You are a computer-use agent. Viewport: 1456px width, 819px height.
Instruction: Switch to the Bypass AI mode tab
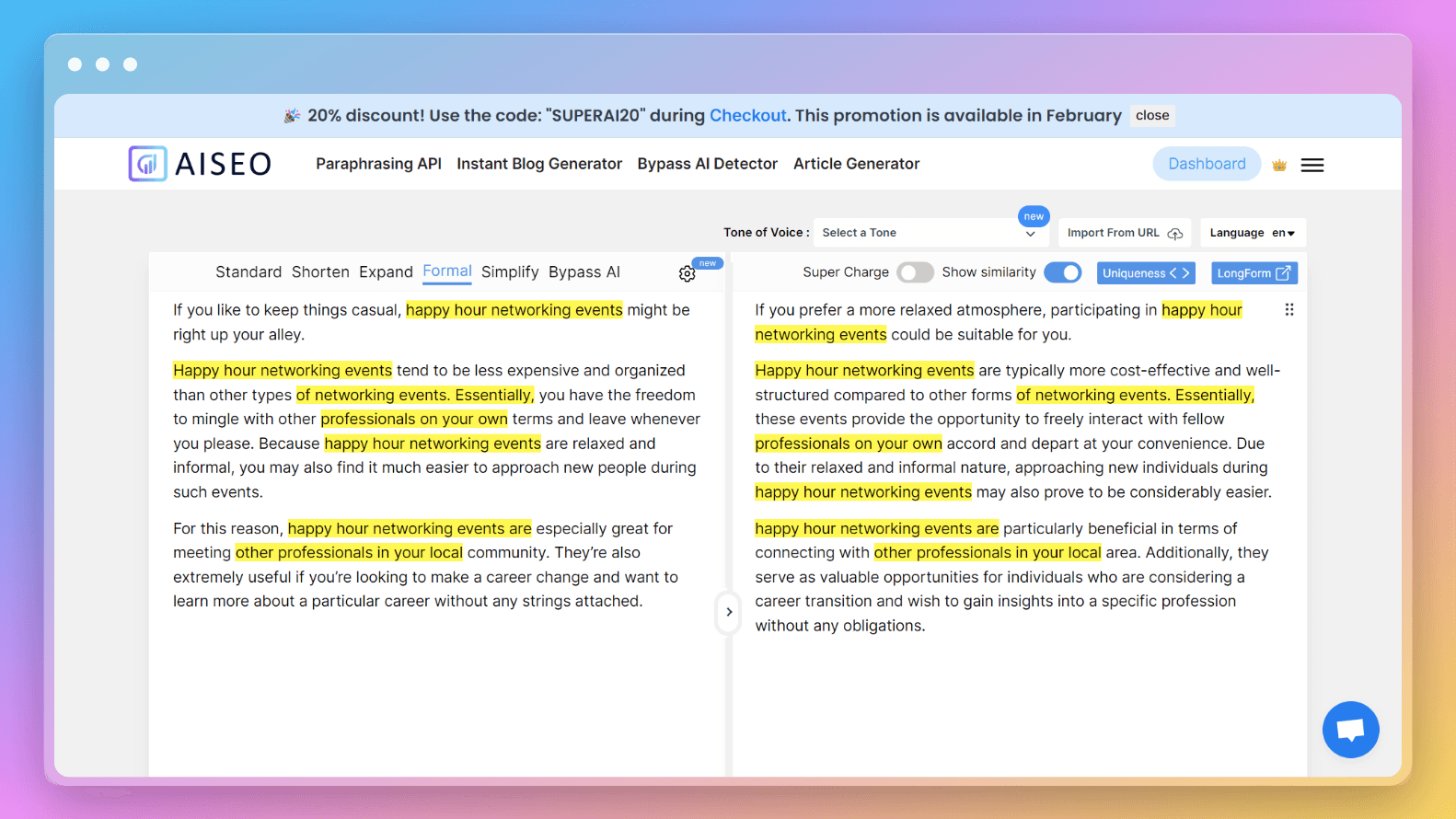click(x=584, y=272)
